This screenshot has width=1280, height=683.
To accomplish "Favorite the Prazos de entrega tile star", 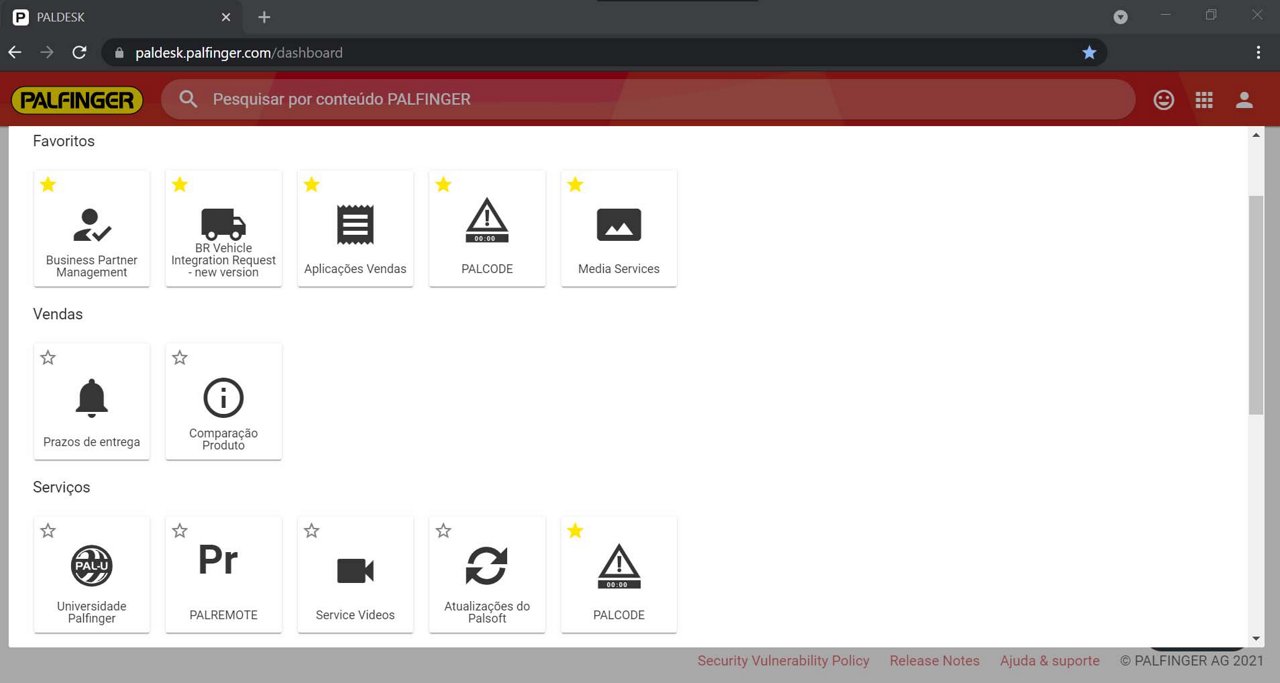I will 48,358.
